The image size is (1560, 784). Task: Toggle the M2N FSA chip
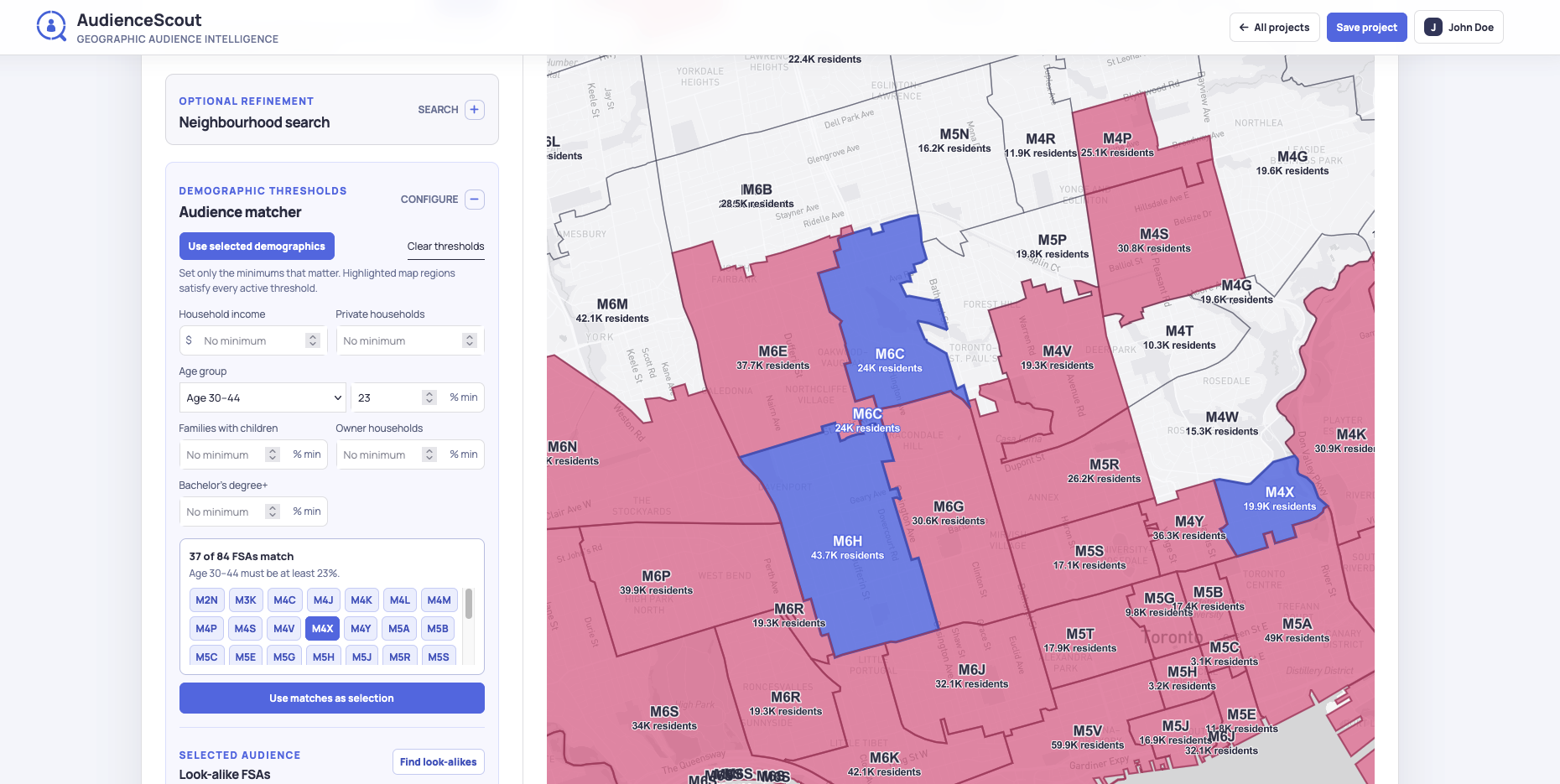tap(206, 600)
